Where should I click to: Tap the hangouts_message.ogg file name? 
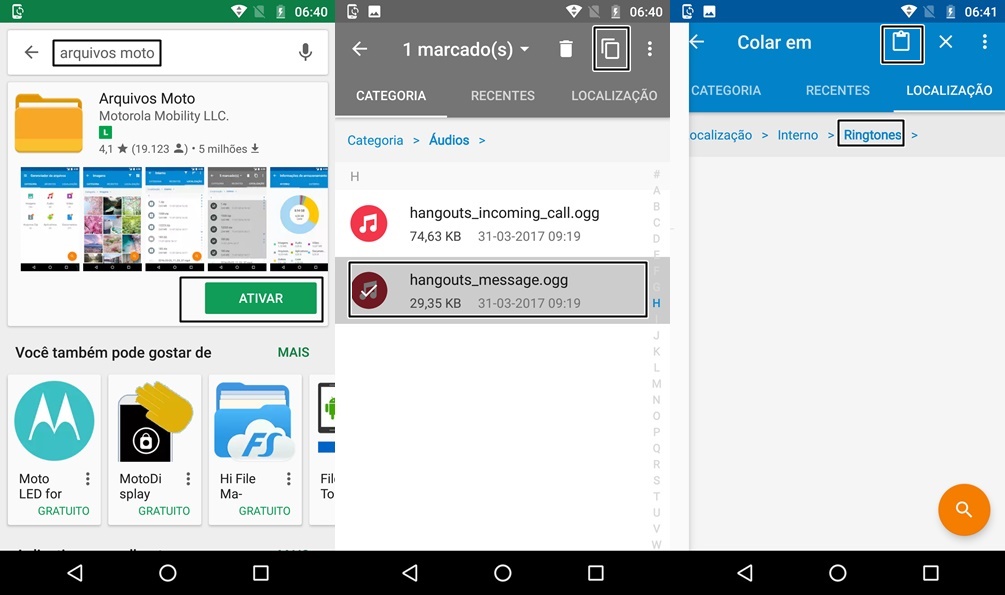click(x=488, y=280)
